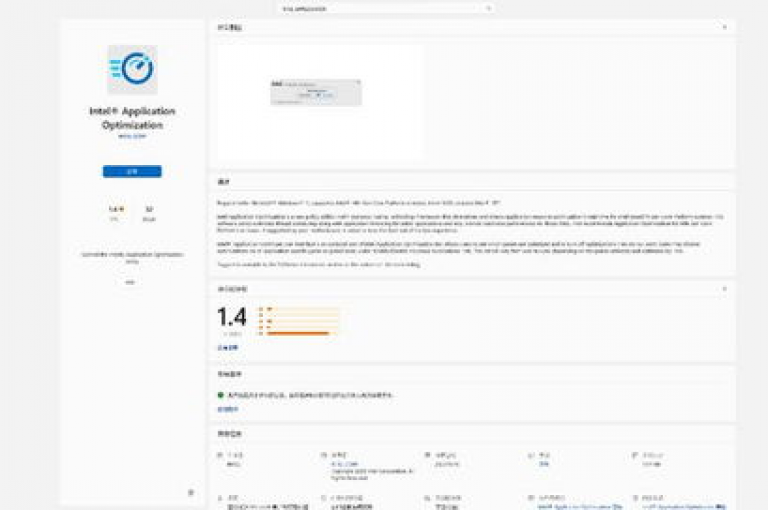The image size is (768, 510).
Task: Expand the ratings and reviews section chevron
Action: coord(725,289)
